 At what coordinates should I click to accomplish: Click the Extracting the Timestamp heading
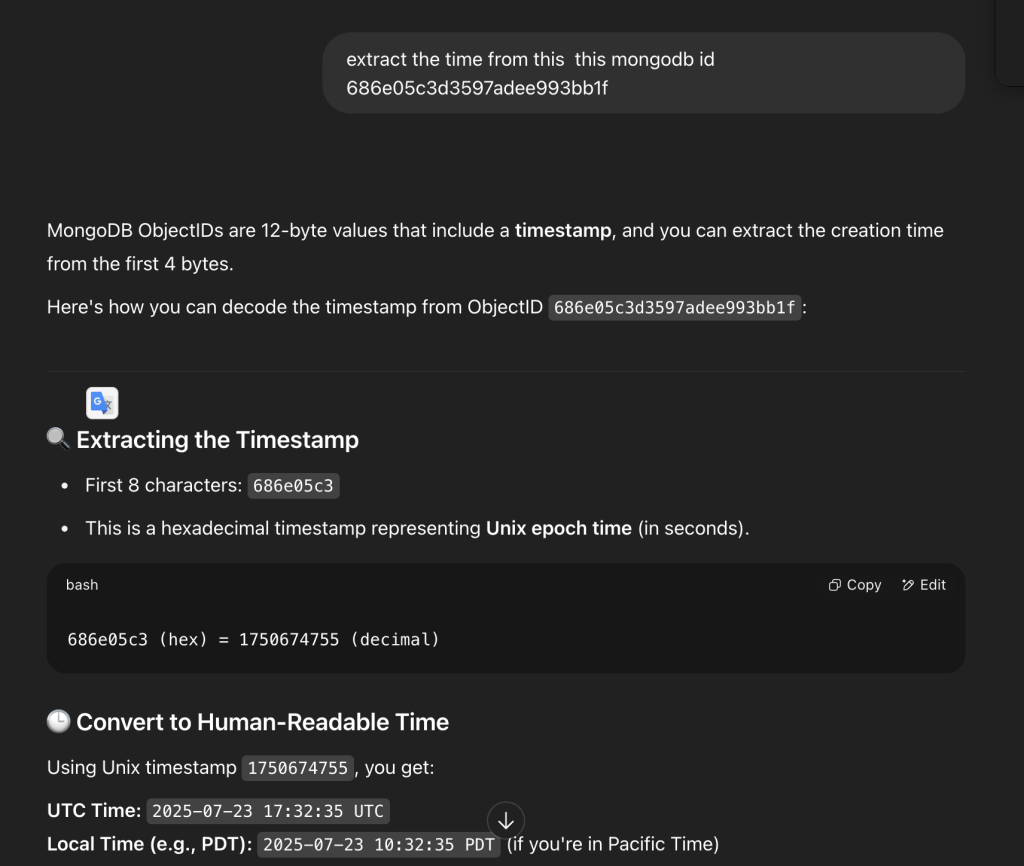[x=217, y=440]
